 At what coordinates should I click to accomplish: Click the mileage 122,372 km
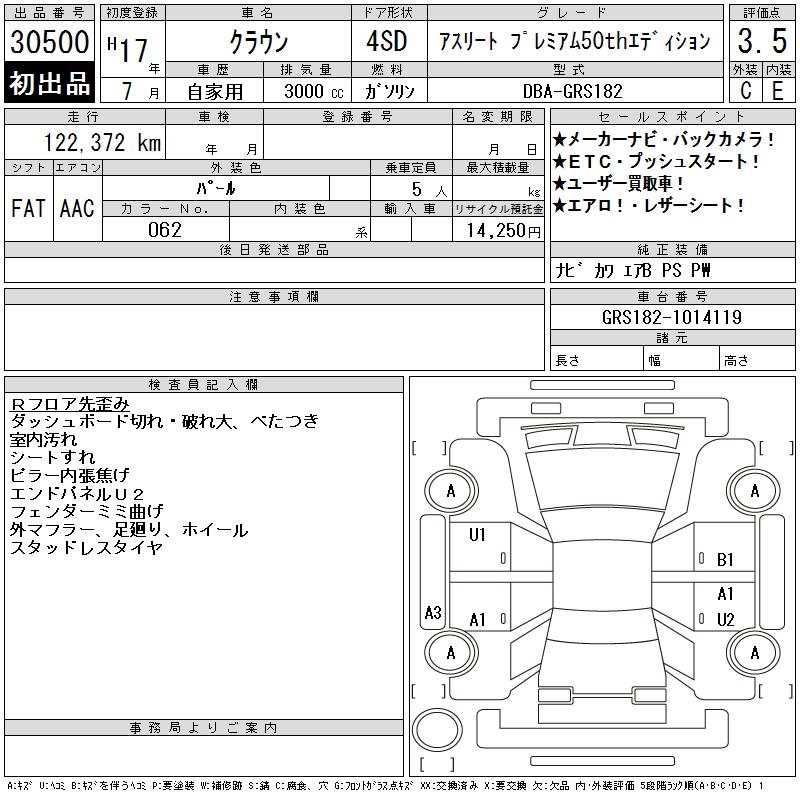click(x=102, y=142)
